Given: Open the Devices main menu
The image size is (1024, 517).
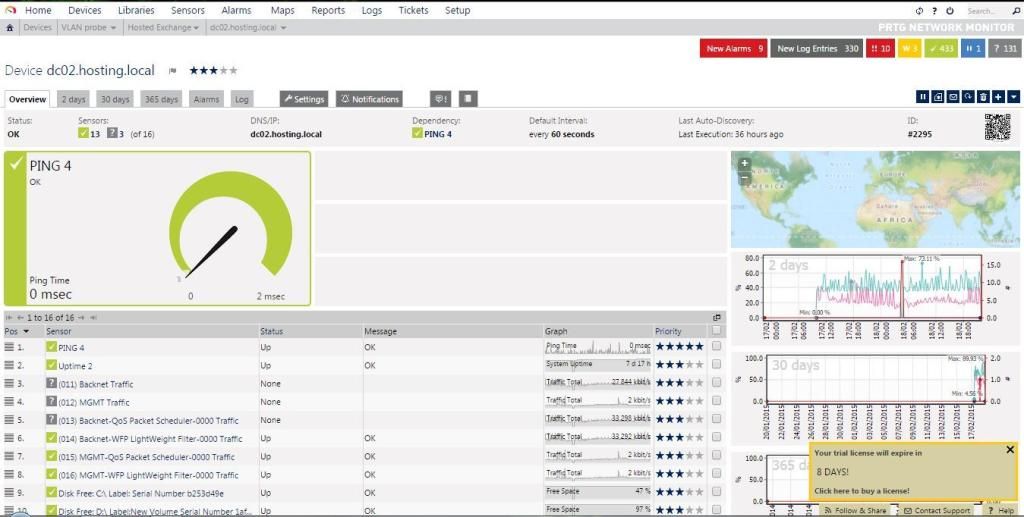Looking at the screenshot, I should coord(85,10).
